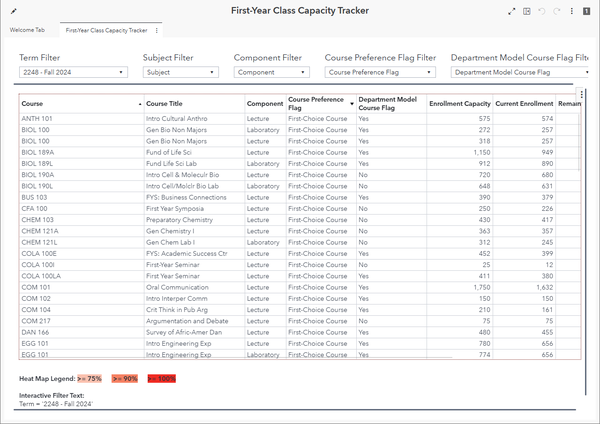Screen dimensions: 600x424
Task: Select the DAN 166 course cell
Action: pos(82,332)
